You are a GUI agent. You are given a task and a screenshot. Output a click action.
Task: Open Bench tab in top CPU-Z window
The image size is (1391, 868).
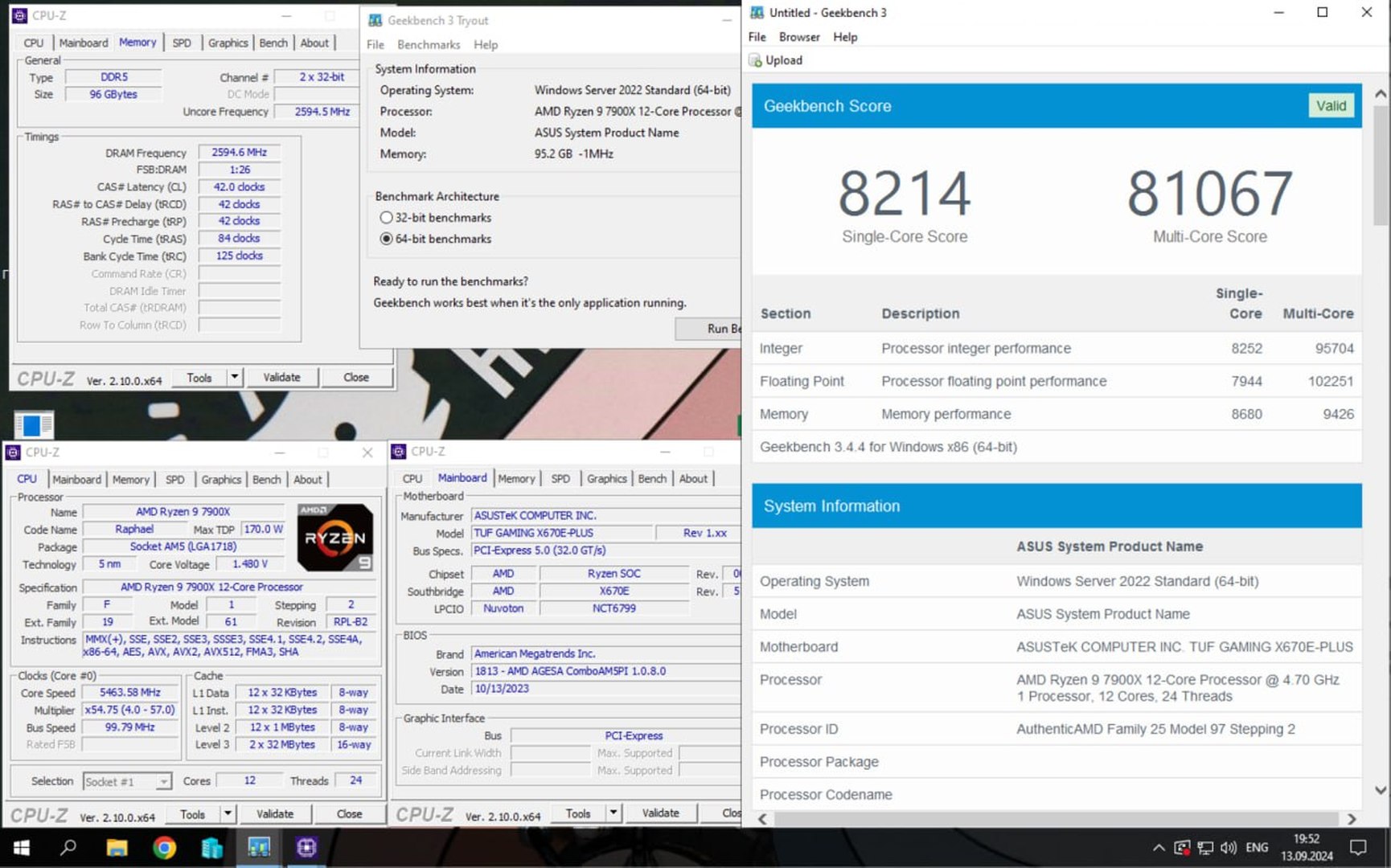pyautogui.click(x=273, y=43)
